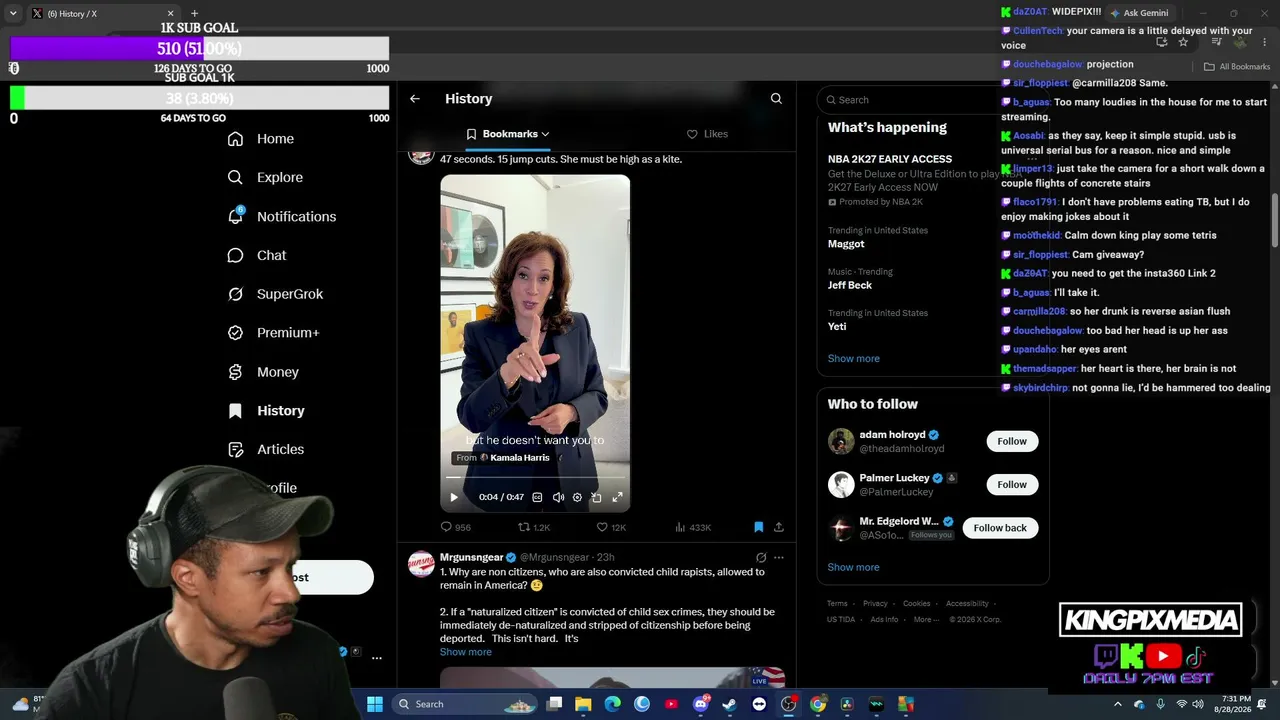Open Premium+ in the sidebar
1280x720 pixels.
273,333
